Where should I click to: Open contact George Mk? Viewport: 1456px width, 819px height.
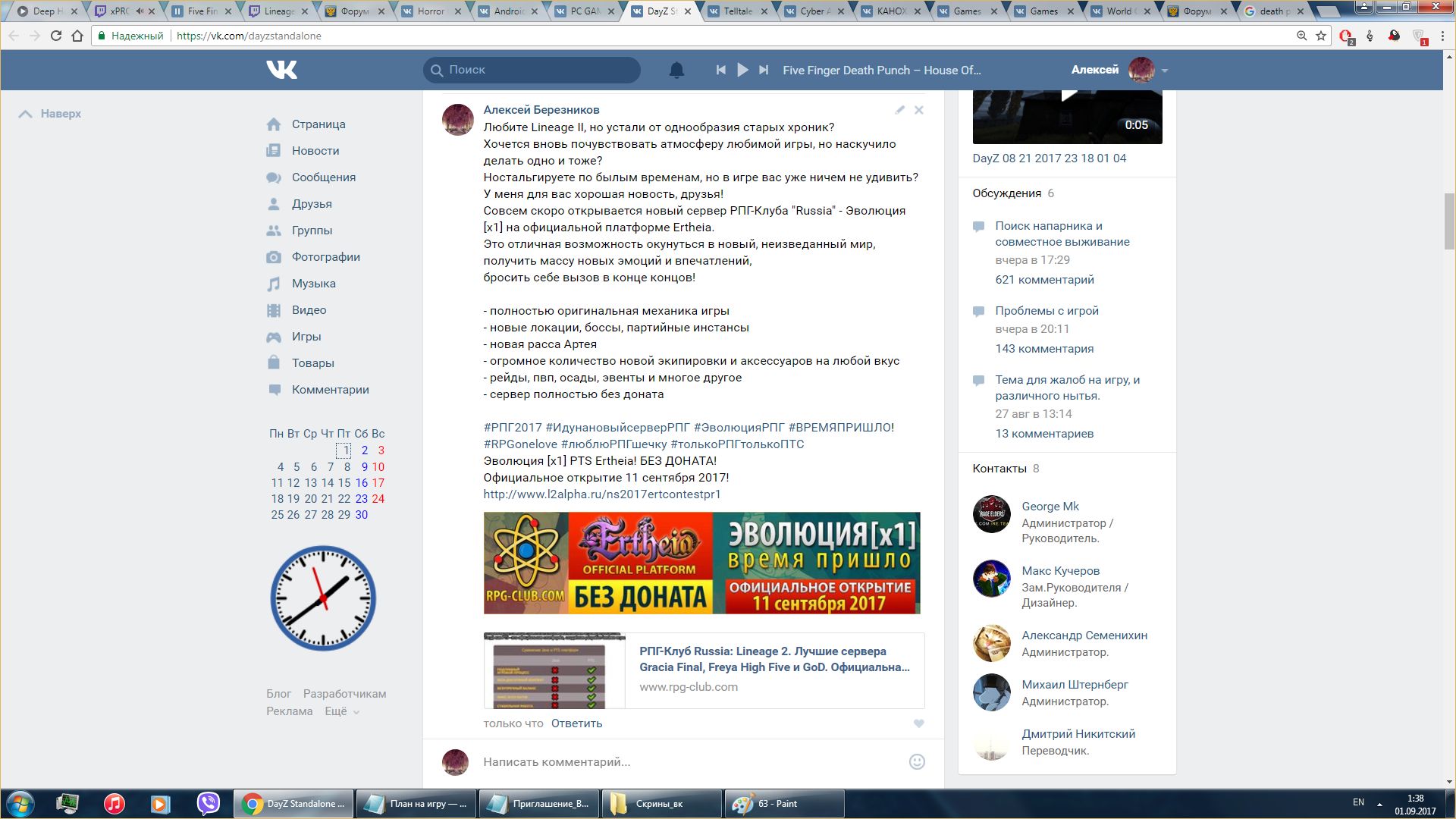click(x=1050, y=507)
